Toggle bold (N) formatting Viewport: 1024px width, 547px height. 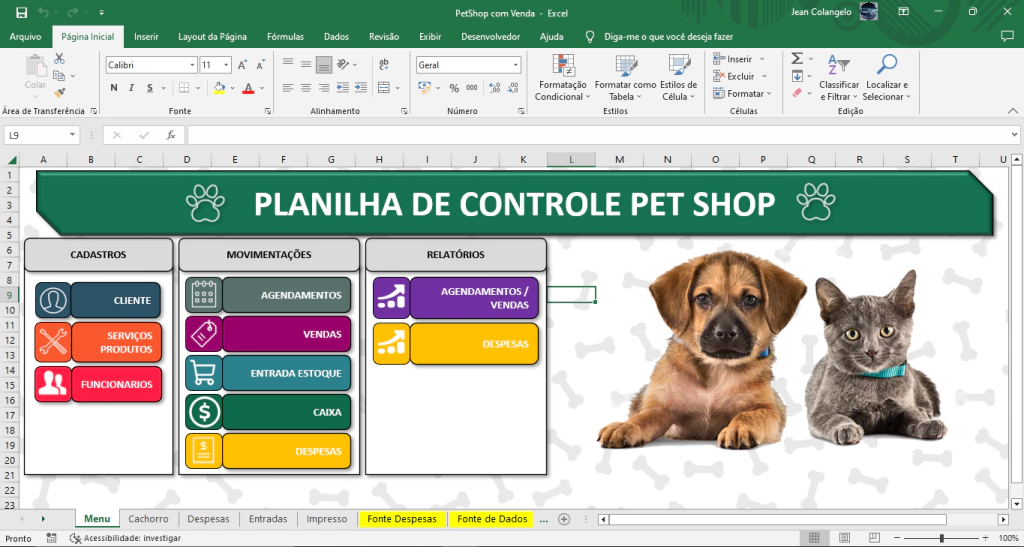(x=114, y=88)
